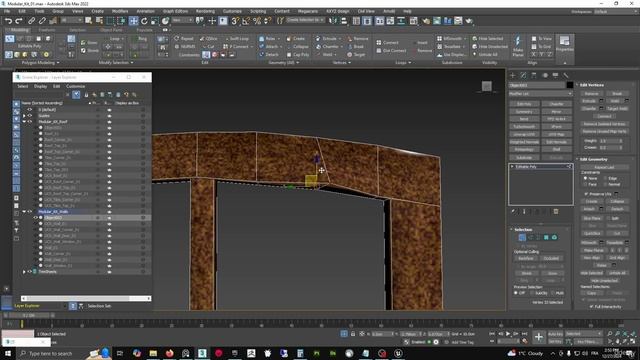Activate the Select and Move tool
Screen dimensions: 640x360
(133, 20)
